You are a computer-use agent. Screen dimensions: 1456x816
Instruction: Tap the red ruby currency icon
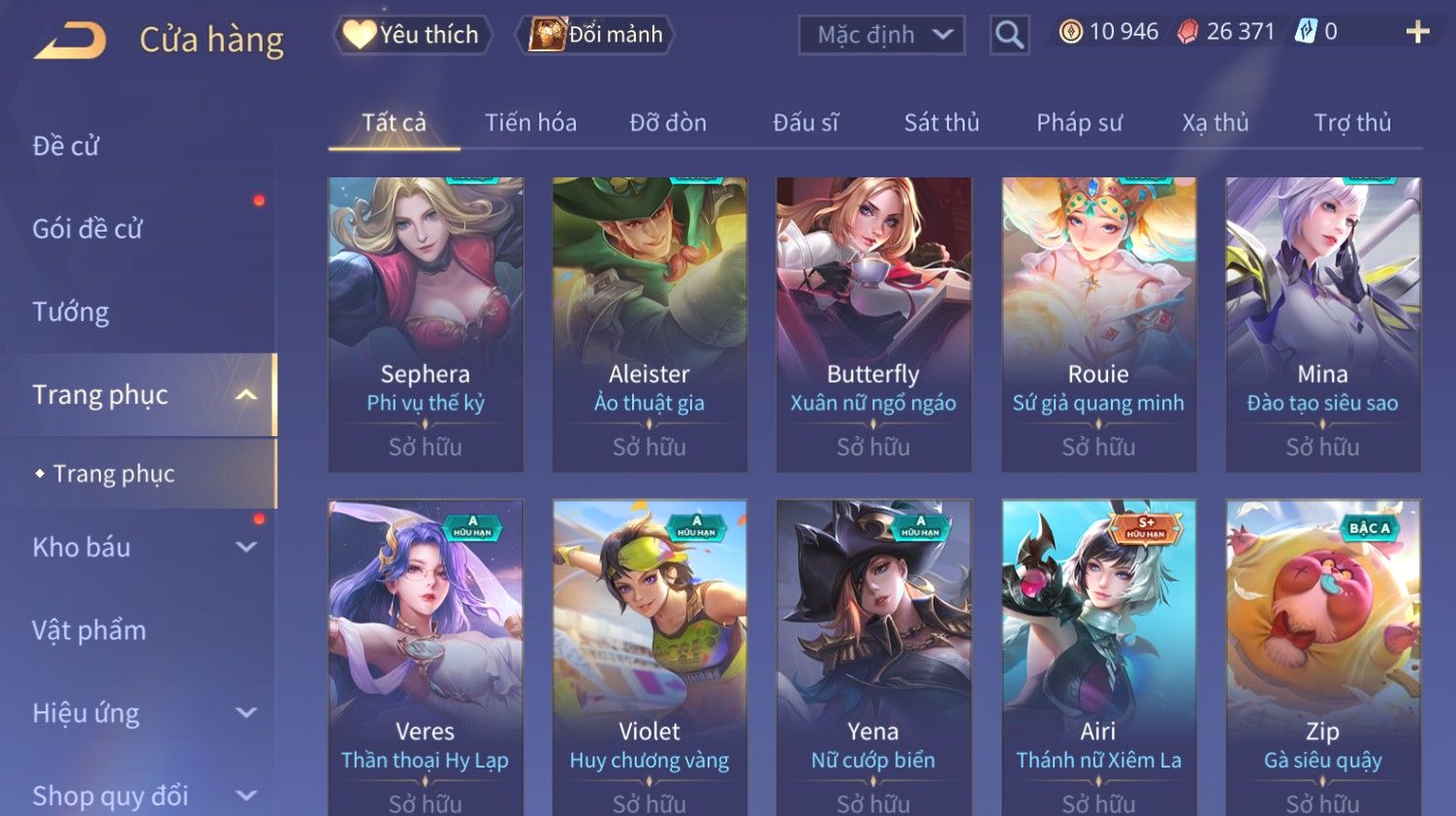(x=1187, y=32)
